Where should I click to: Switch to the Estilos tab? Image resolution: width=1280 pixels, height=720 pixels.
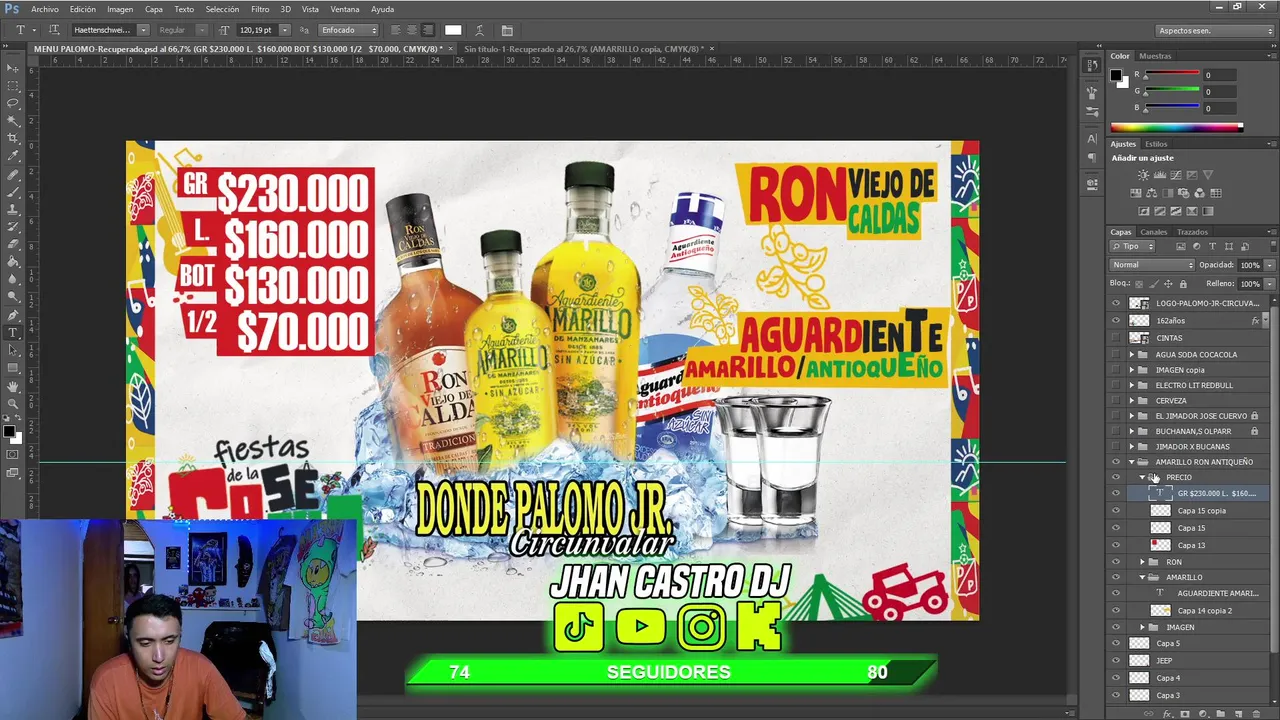tap(1156, 144)
